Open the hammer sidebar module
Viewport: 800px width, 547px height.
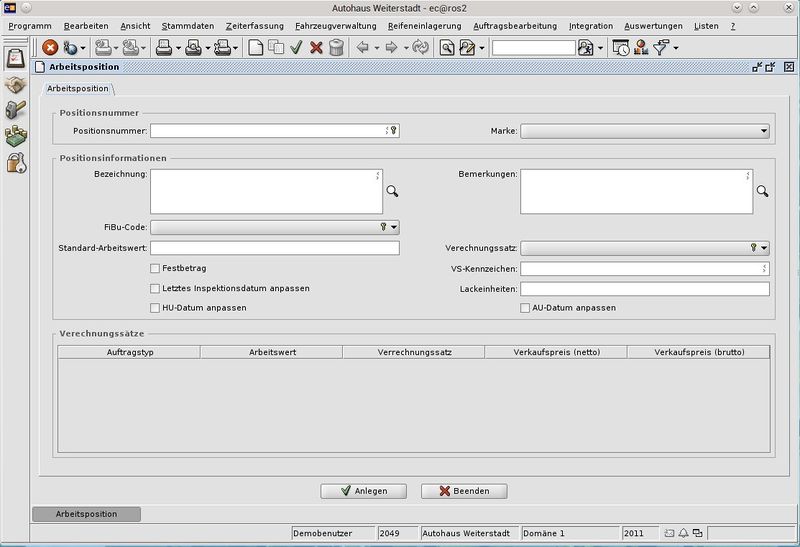pos(15,110)
